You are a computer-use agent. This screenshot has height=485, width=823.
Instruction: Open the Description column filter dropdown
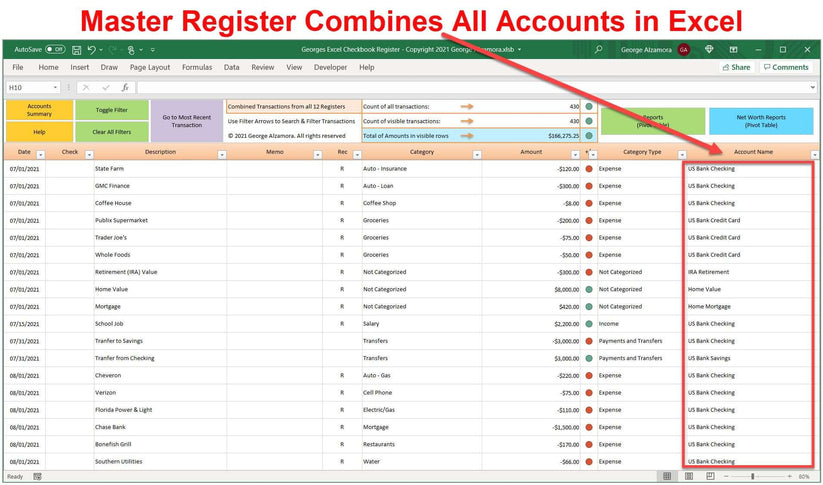pyautogui.click(x=220, y=154)
